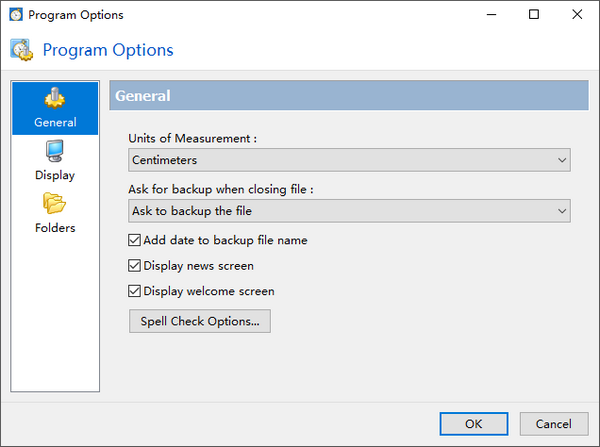Disable the Display news screen checkbox
This screenshot has height=447, width=600.
[x=135, y=266]
